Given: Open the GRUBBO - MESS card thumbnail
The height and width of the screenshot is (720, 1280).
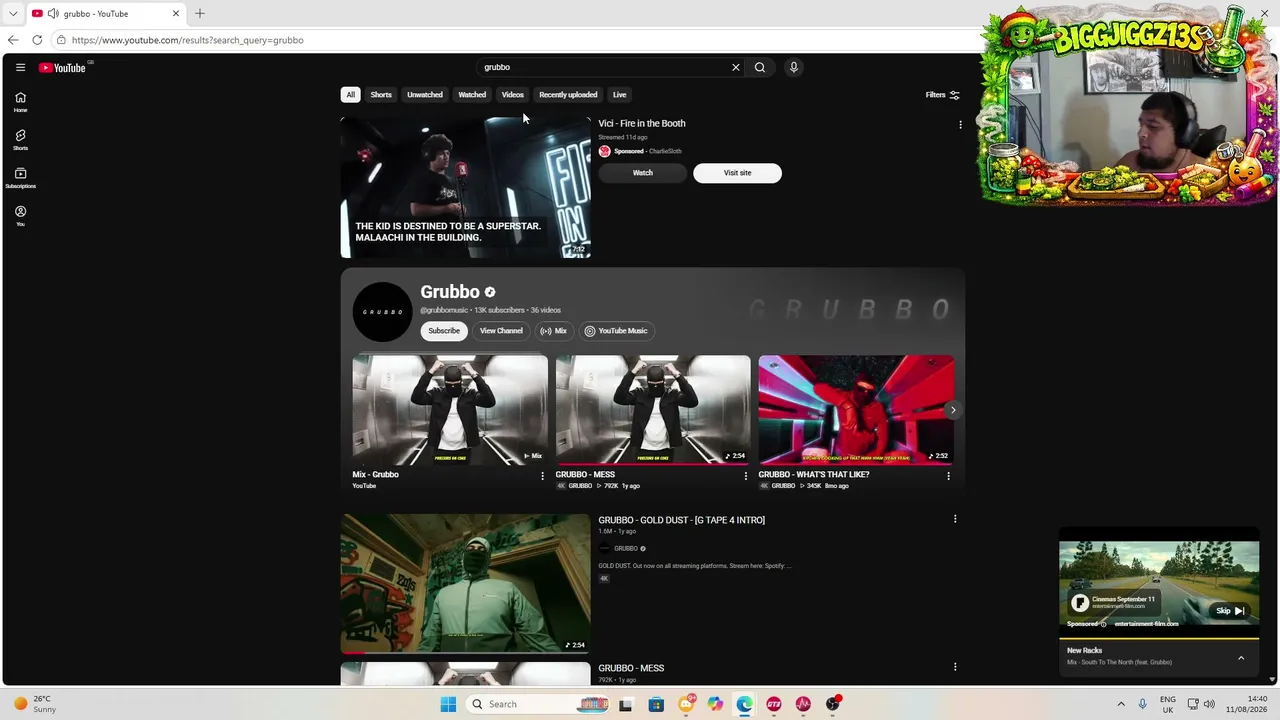Looking at the screenshot, I should click(x=653, y=410).
